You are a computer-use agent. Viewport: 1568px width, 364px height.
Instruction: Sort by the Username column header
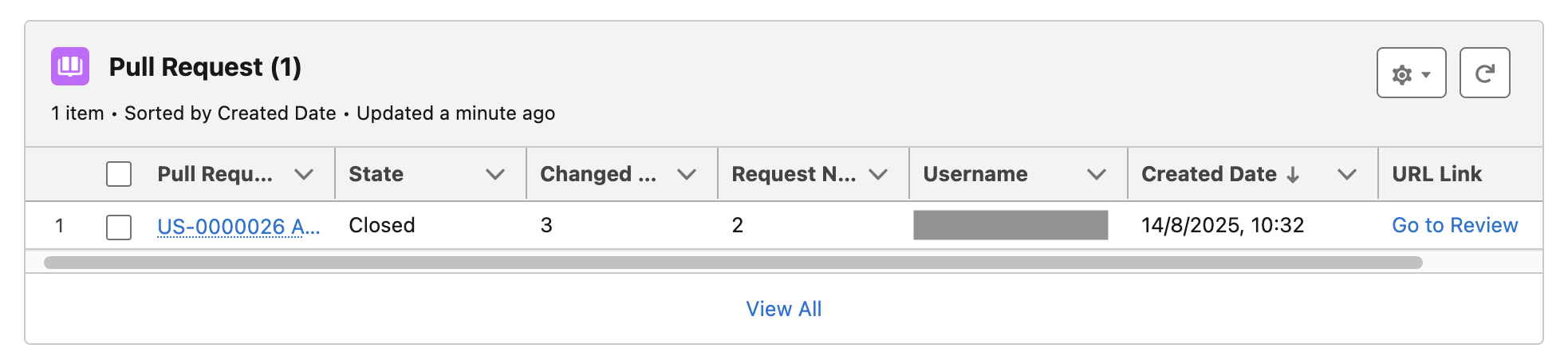coord(975,174)
